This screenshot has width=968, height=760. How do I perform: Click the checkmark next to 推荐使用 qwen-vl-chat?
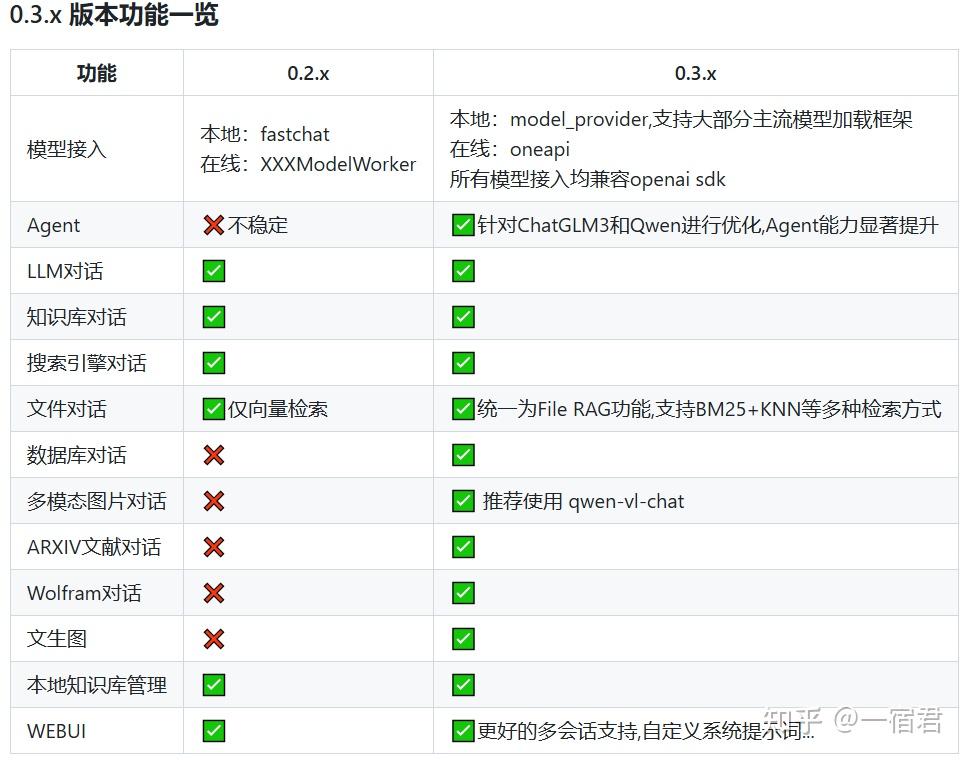pos(462,500)
